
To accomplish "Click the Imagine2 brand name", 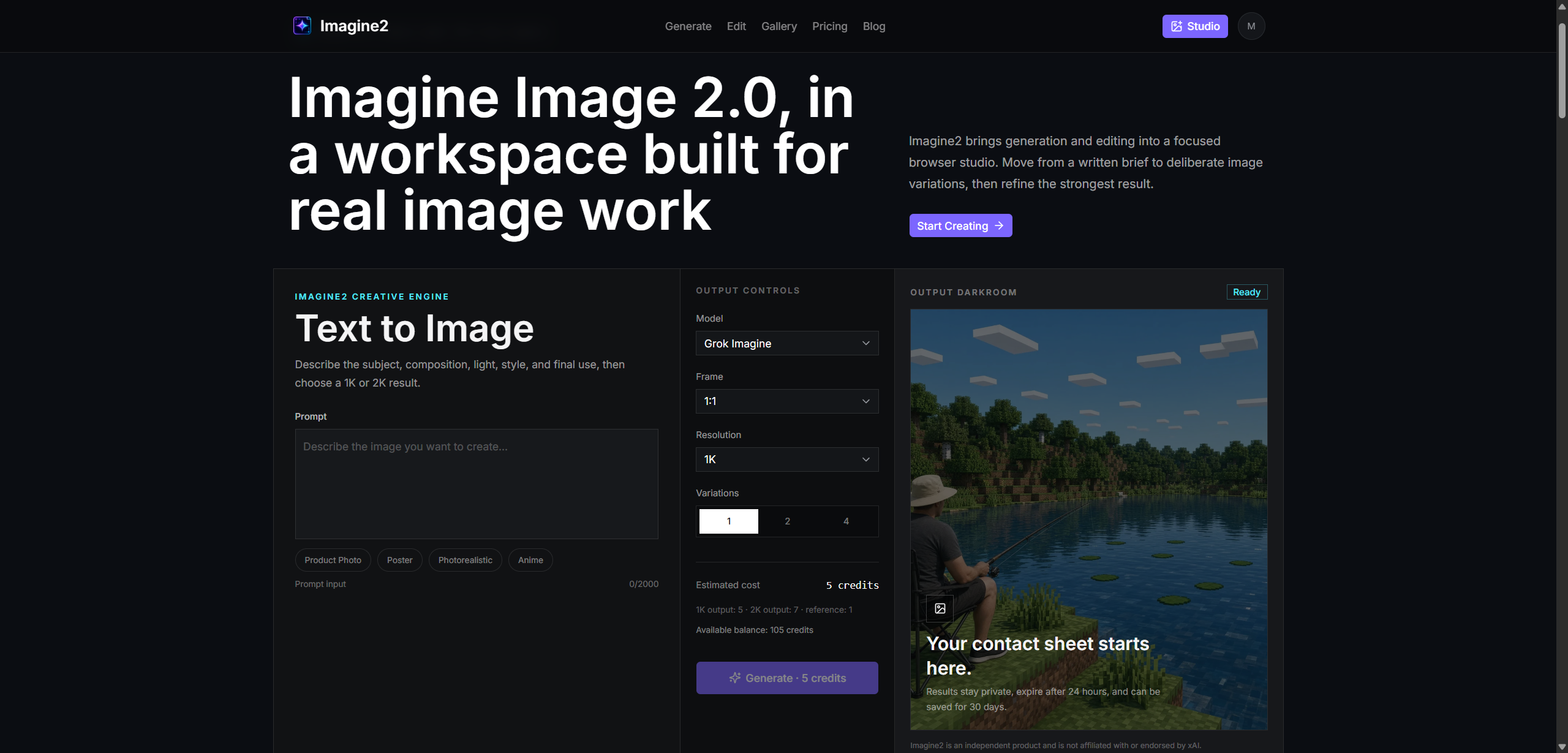I will pyautogui.click(x=354, y=26).
